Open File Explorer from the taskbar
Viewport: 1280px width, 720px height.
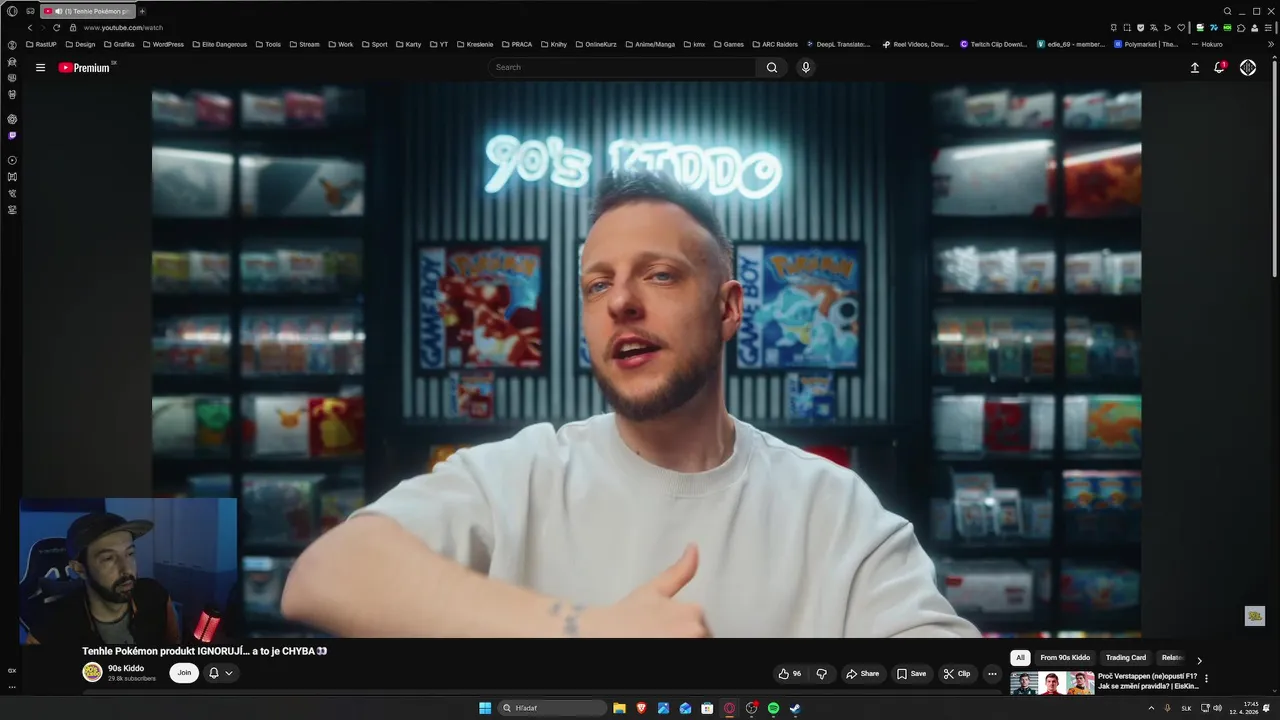pyautogui.click(x=619, y=708)
